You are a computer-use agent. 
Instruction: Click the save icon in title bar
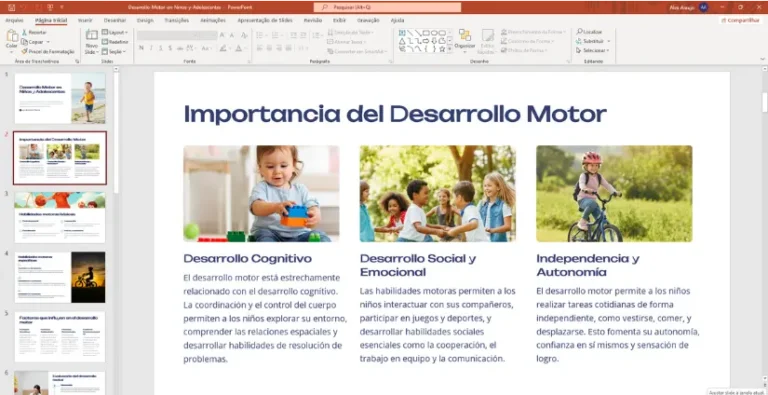click(11, 7)
